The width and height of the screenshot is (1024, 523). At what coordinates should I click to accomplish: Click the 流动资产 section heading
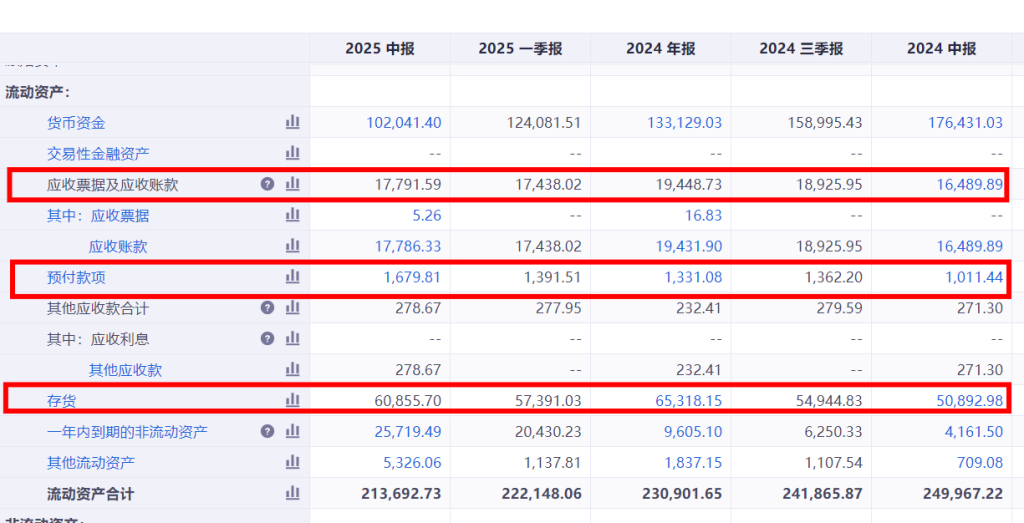click(x=38, y=92)
